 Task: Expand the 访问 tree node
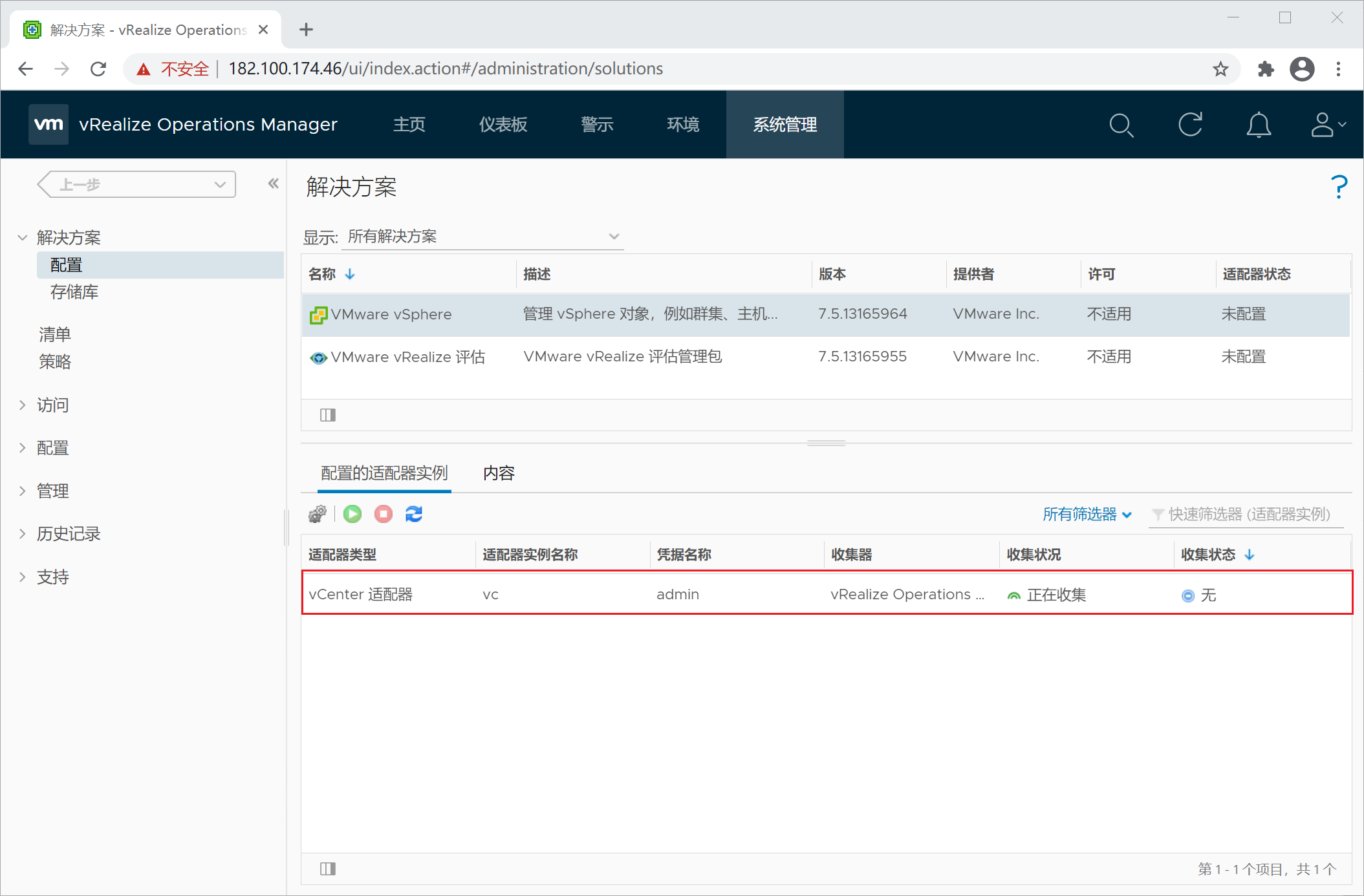(23, 405)
